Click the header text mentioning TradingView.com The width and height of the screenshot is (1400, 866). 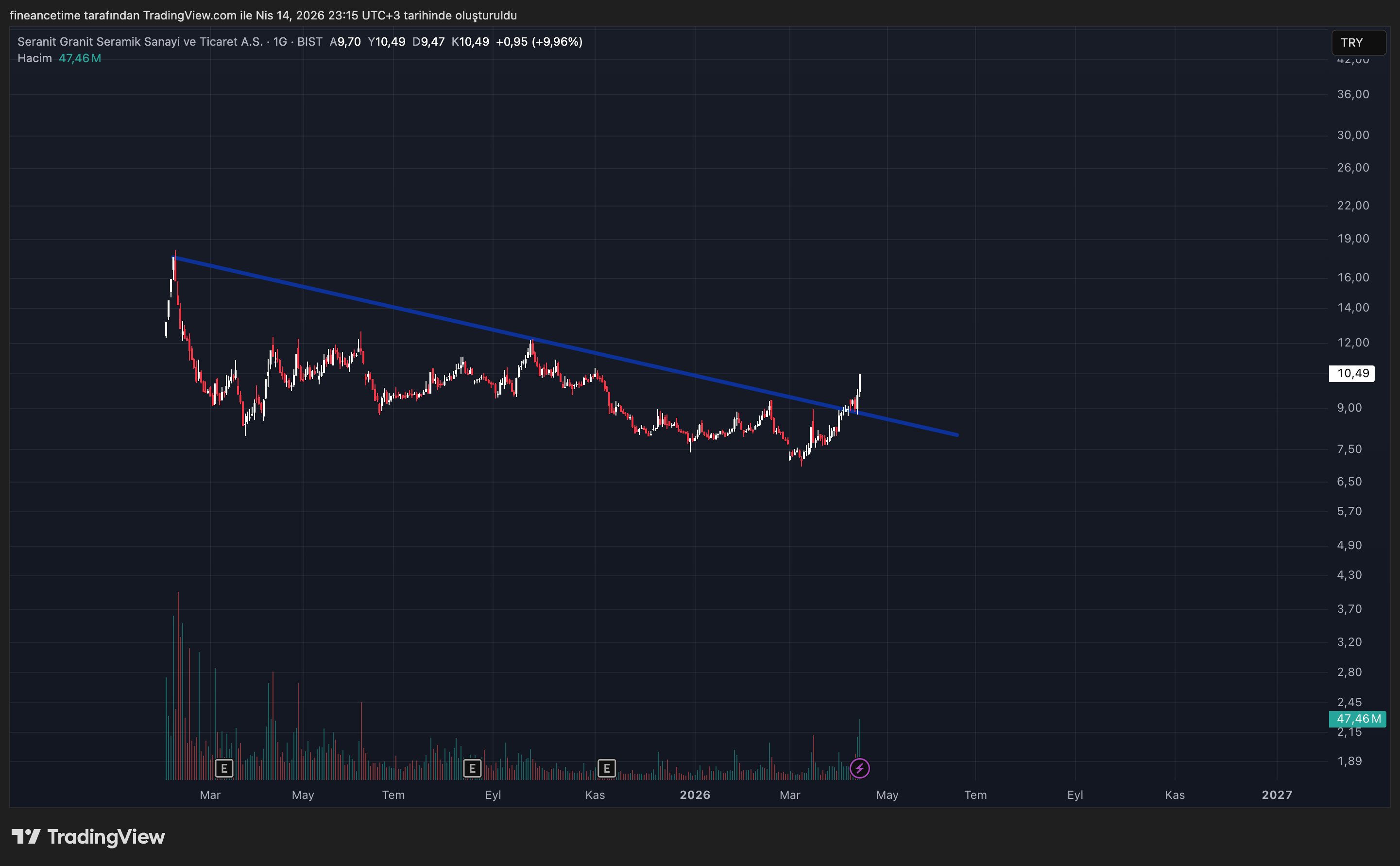click(263, 16)
